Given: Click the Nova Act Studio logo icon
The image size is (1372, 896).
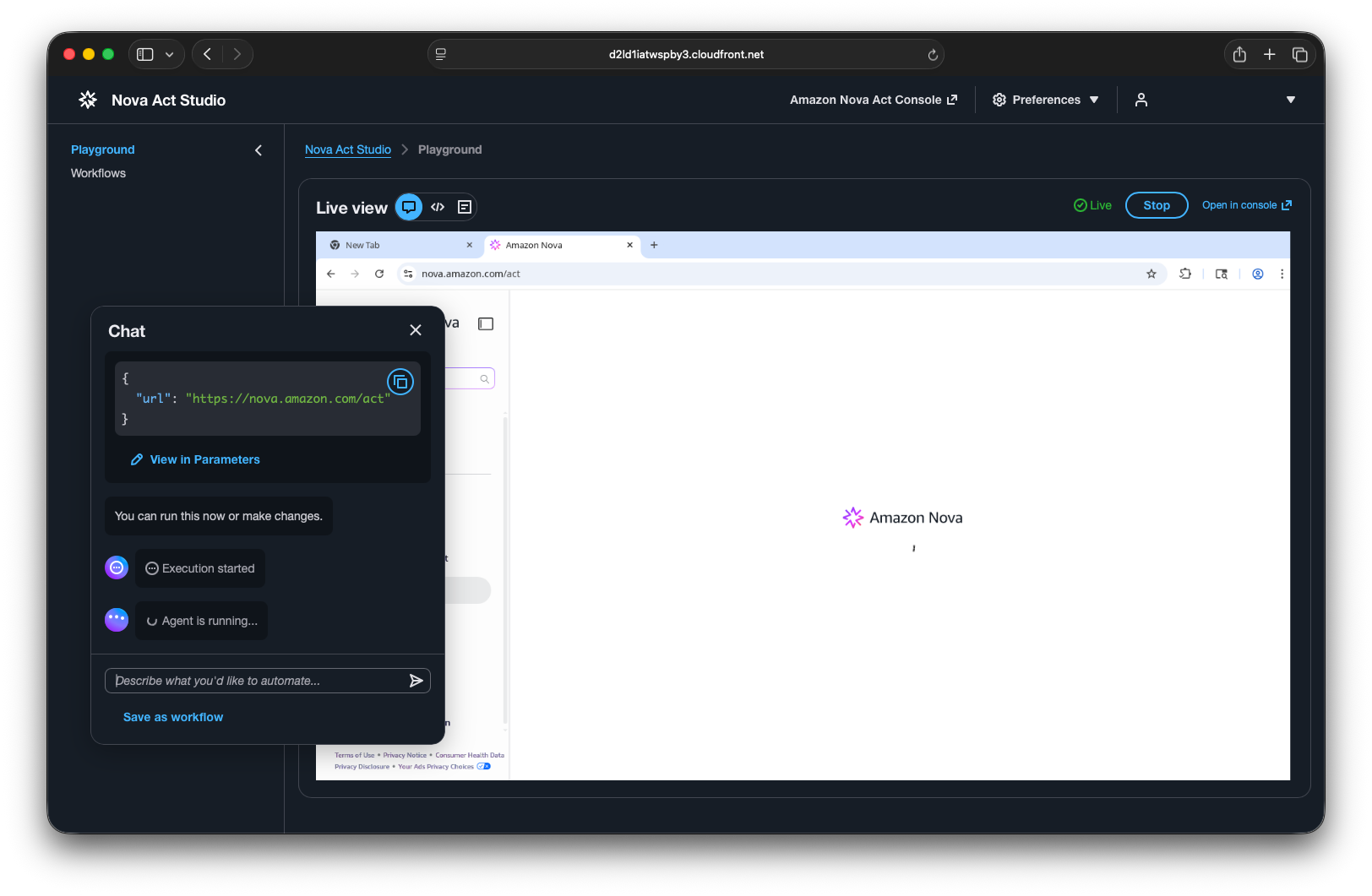Looking at the screenshot, I should (x=88, y=100).
